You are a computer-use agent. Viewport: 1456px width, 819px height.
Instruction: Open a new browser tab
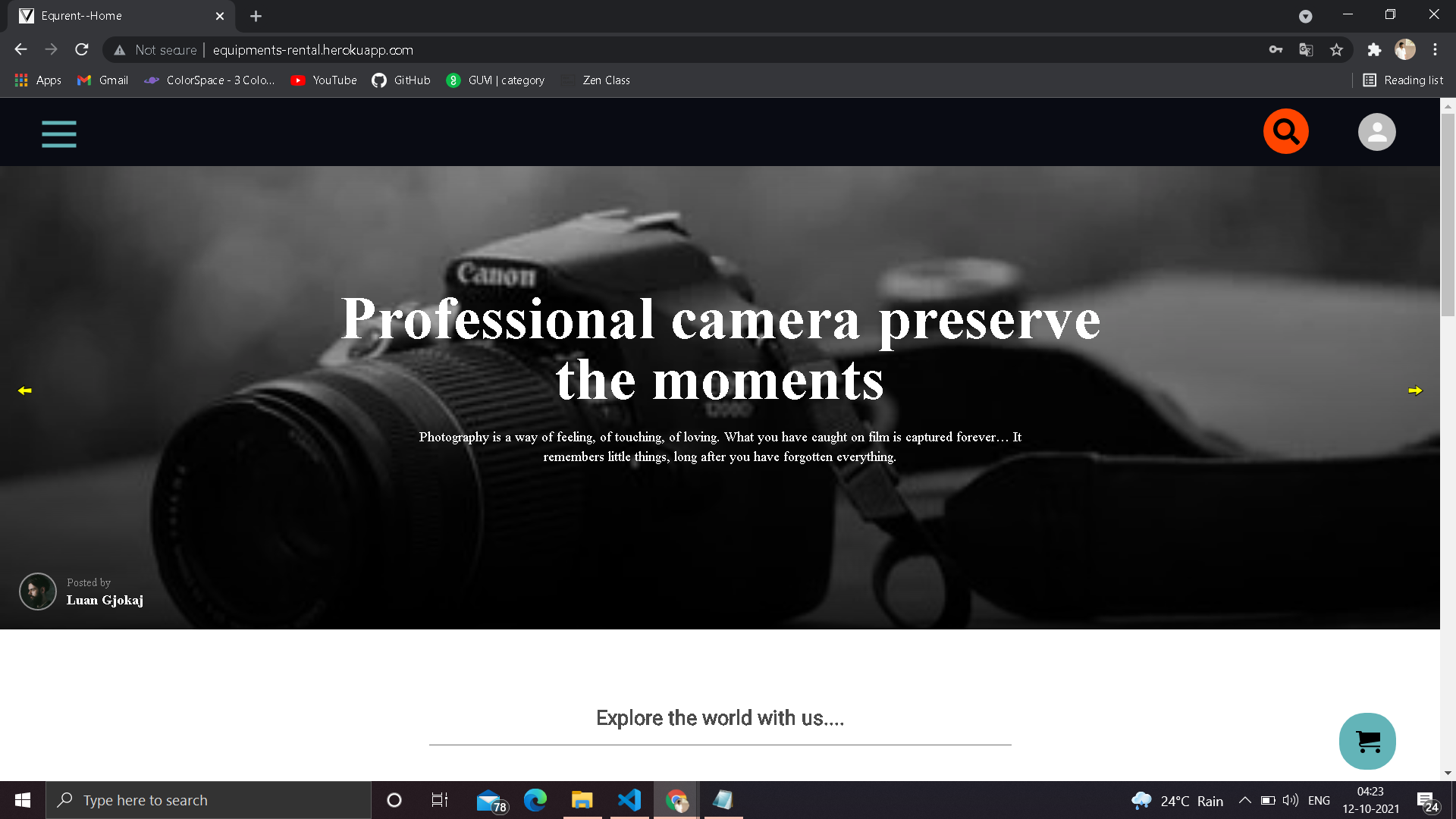tap(256, 16)
